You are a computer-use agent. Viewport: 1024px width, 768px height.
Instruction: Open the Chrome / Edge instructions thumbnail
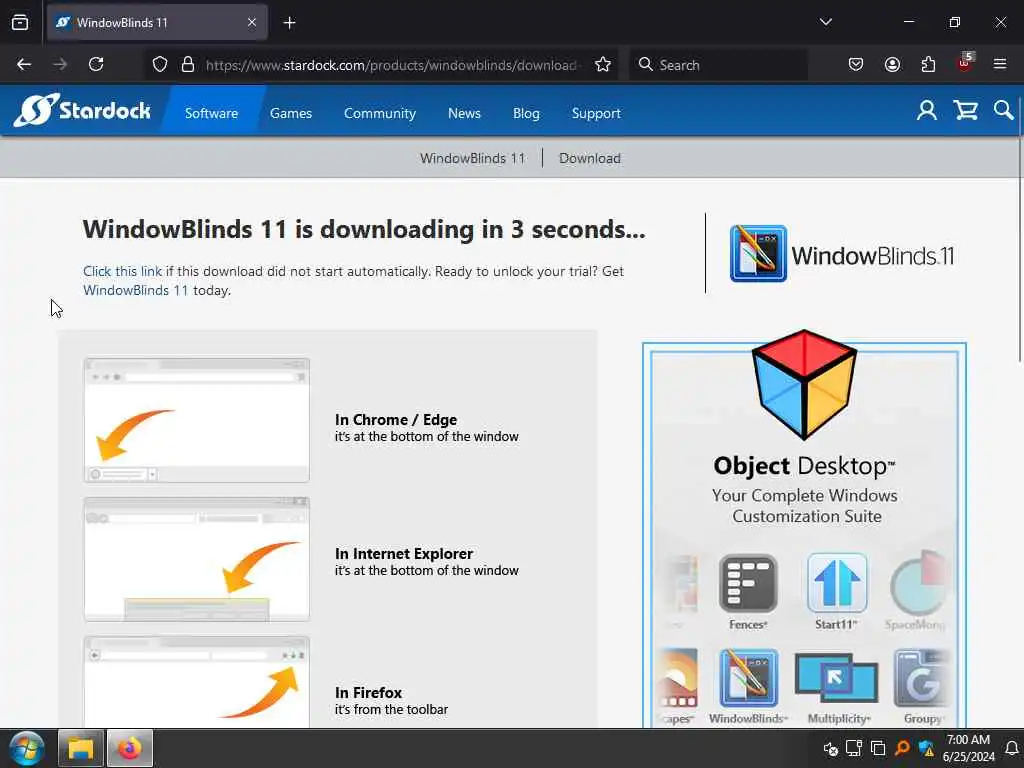pyautogui.click(x=197, y=420)
